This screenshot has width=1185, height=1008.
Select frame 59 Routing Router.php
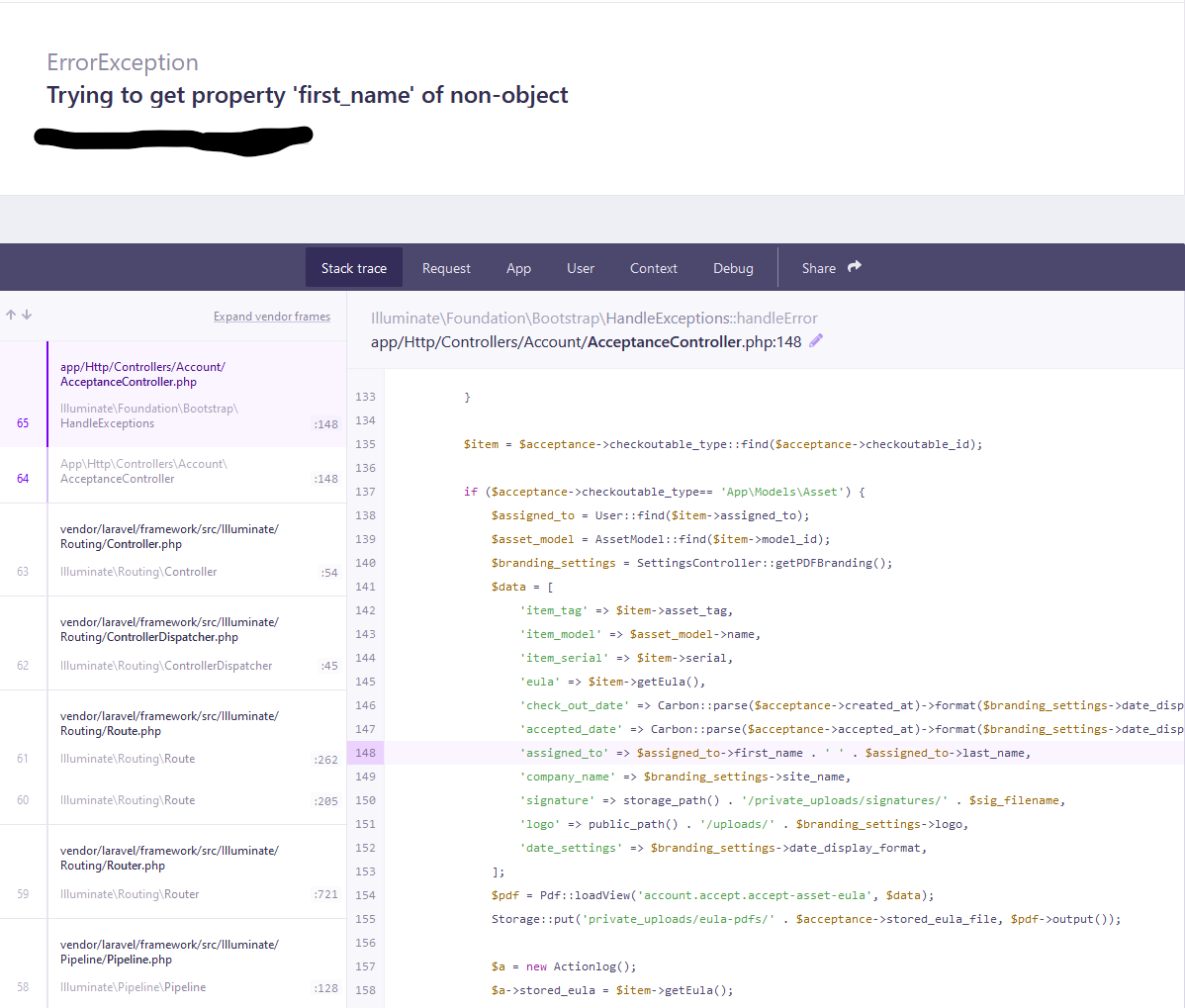(173, 872)
